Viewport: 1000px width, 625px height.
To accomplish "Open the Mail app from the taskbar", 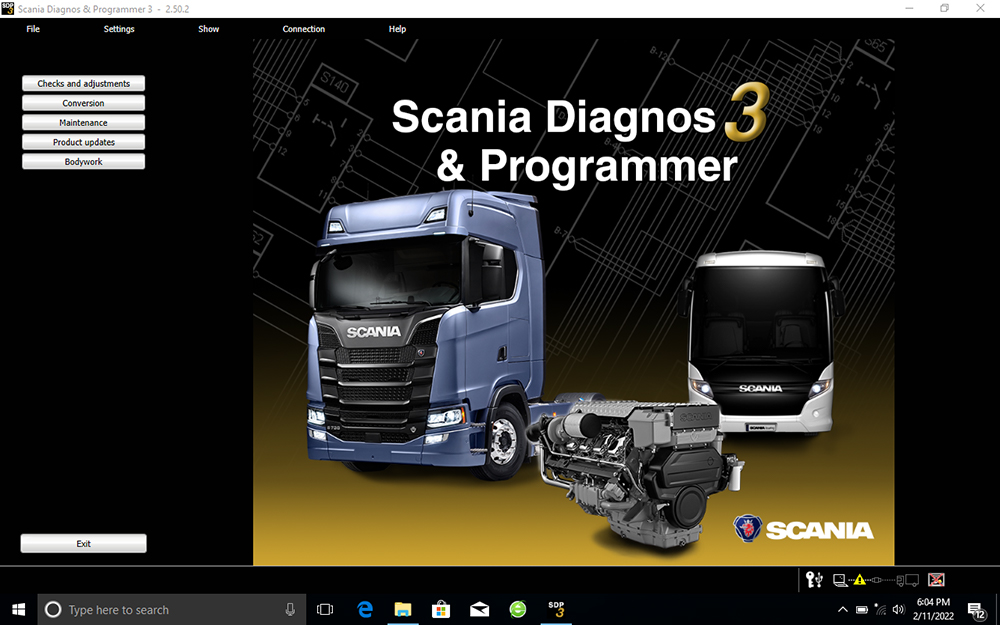I will pos(480,610).
